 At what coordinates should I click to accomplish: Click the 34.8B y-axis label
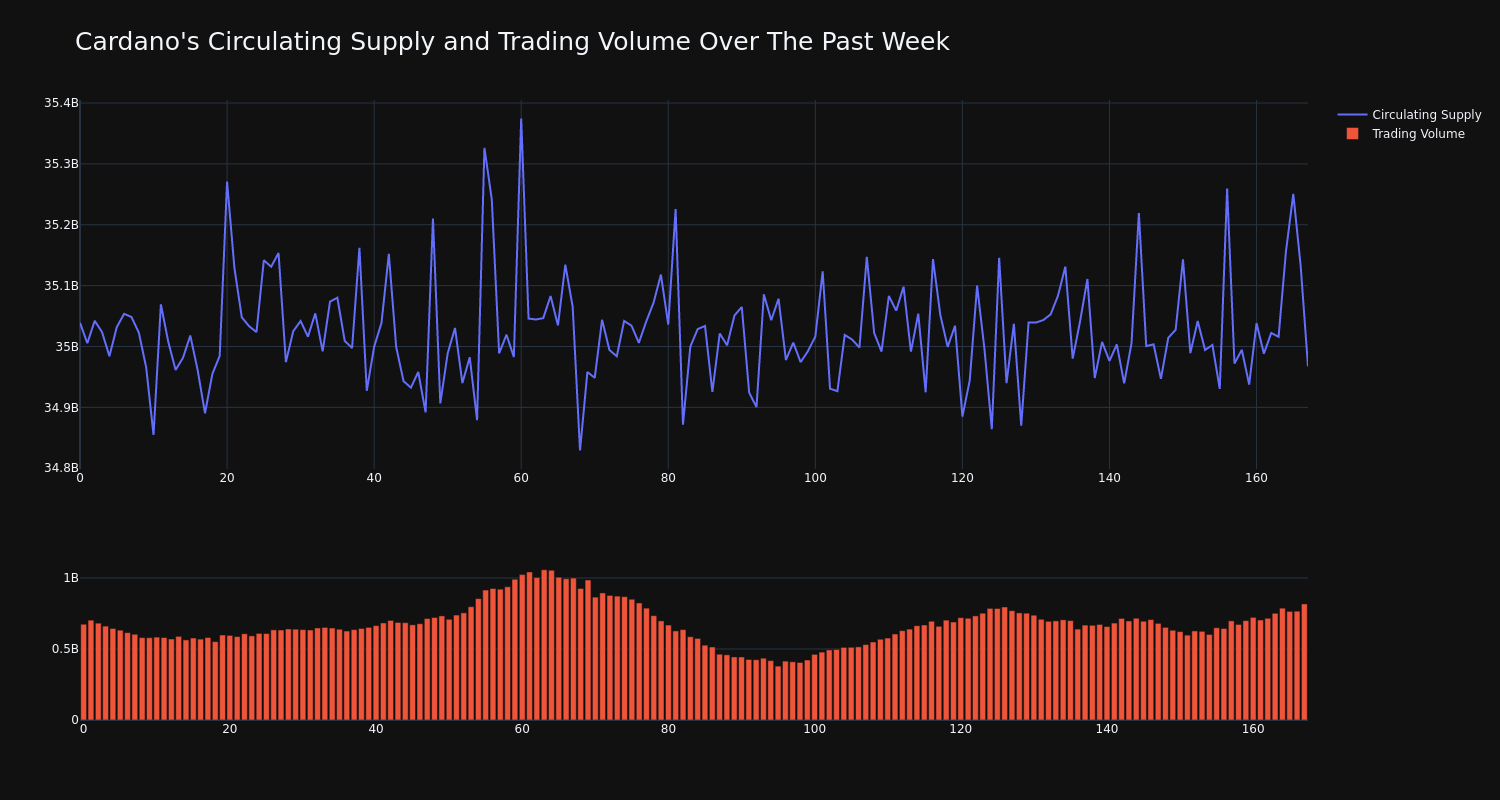(x=61, y=468)
